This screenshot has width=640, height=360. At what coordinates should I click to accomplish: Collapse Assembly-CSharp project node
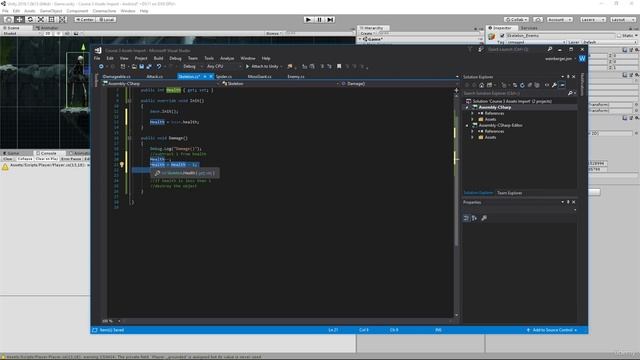467,107
